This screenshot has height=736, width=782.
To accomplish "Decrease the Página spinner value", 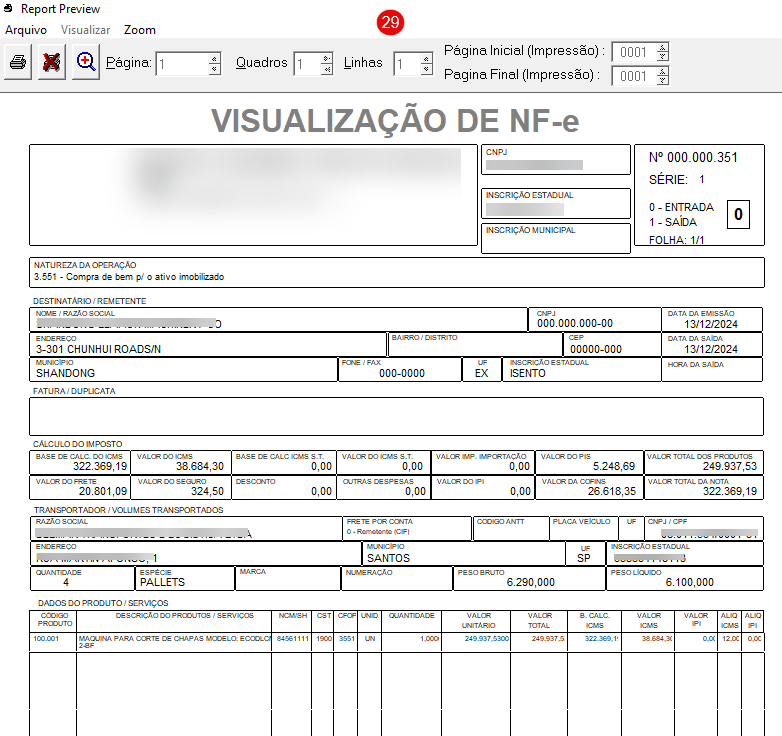I will pyautogui.click(x=214, y=69).
